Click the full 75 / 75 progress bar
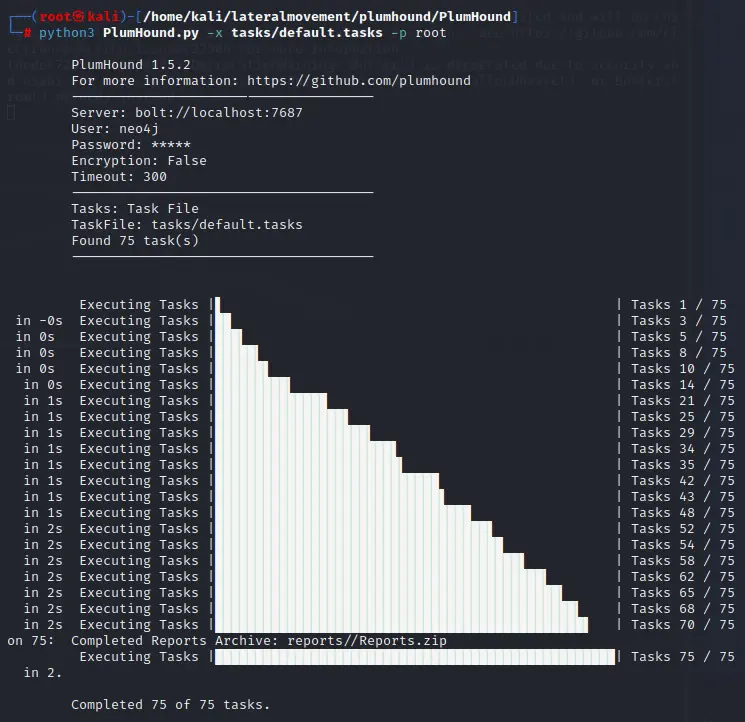Screen dimensions: 745x722 415,657
